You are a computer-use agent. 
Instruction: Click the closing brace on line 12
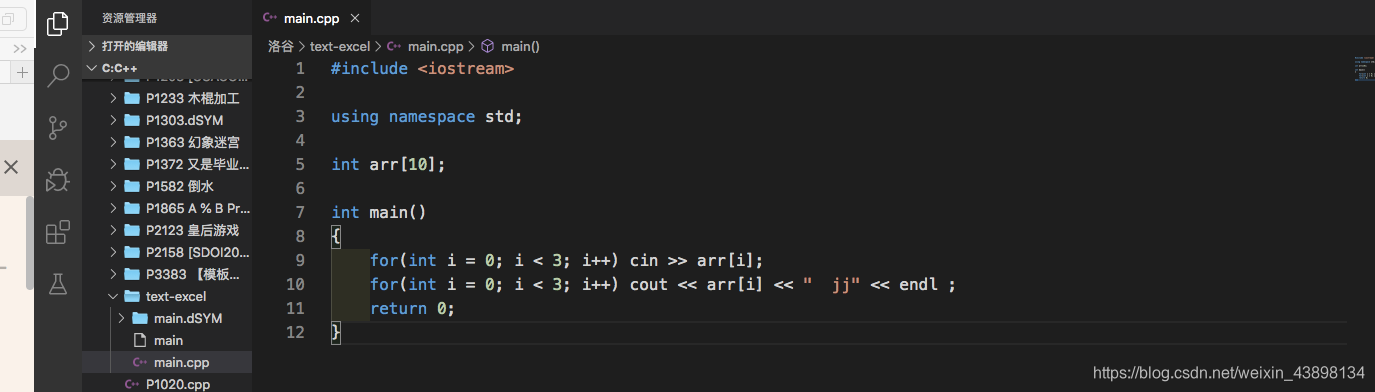336,332
